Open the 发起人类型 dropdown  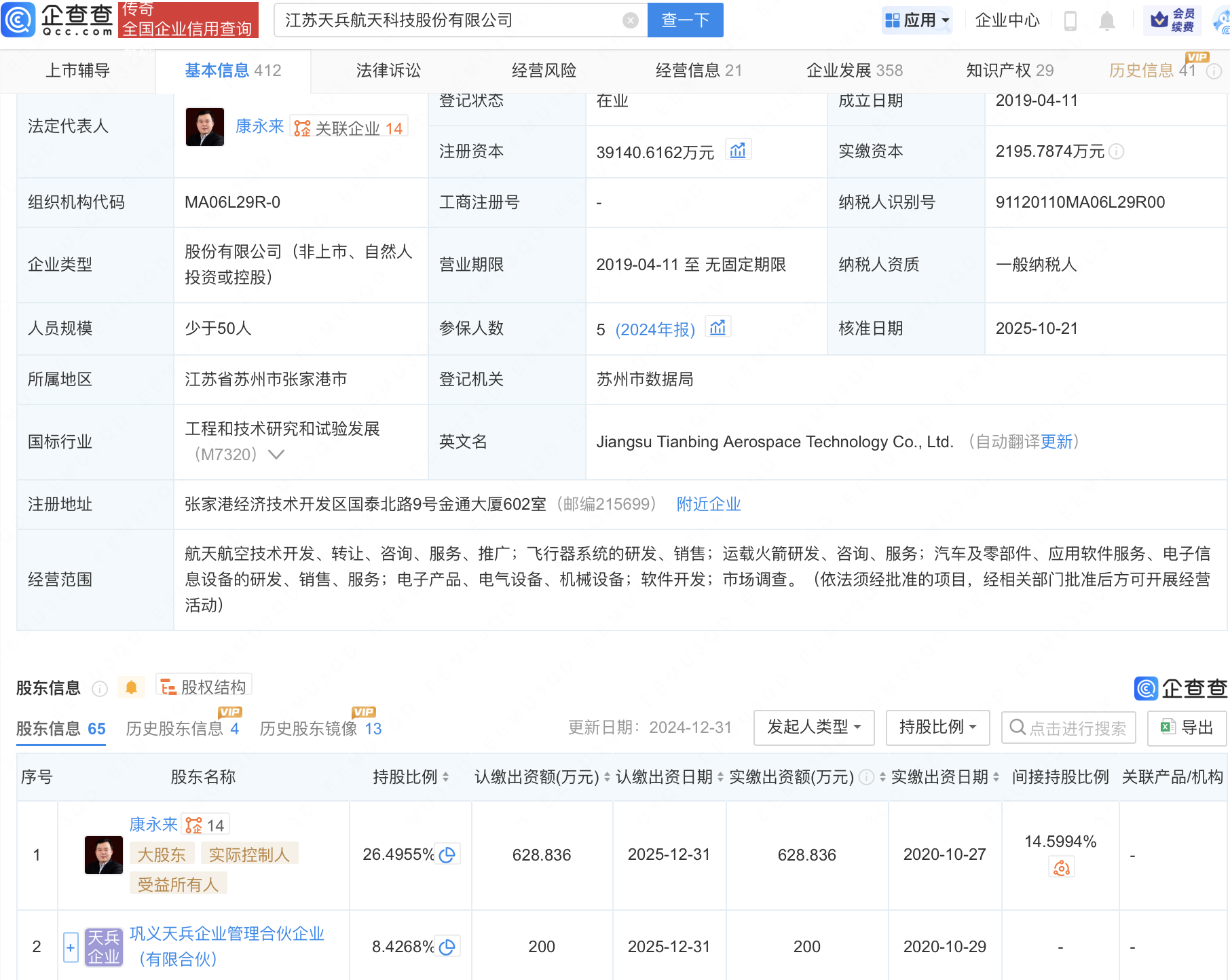tap(813, 728)
